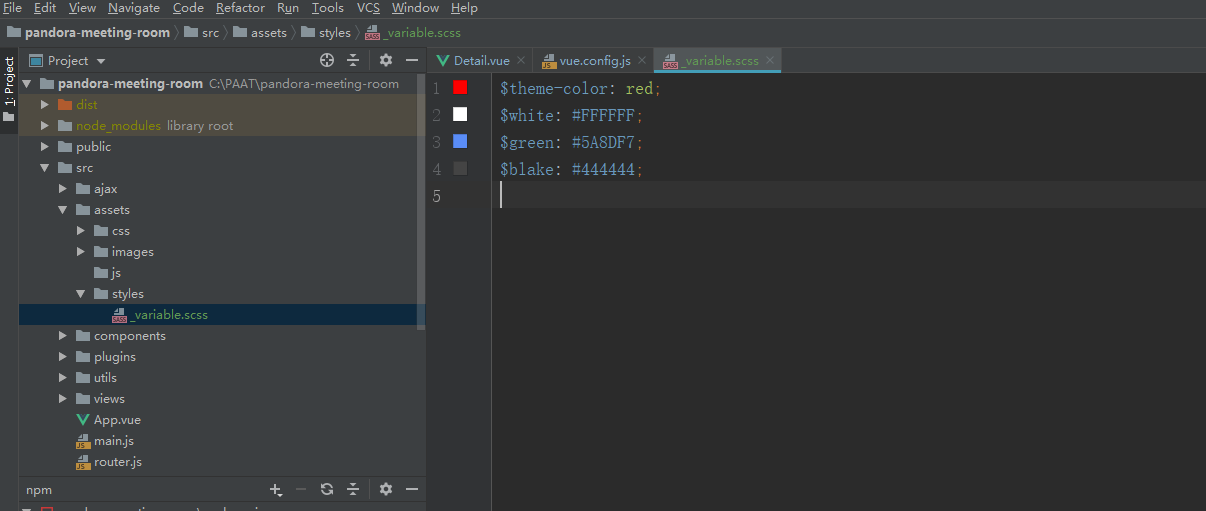This screenshot has width=1206, height=511.
Task: Open the View menu
Action: [x=82, y=8]
